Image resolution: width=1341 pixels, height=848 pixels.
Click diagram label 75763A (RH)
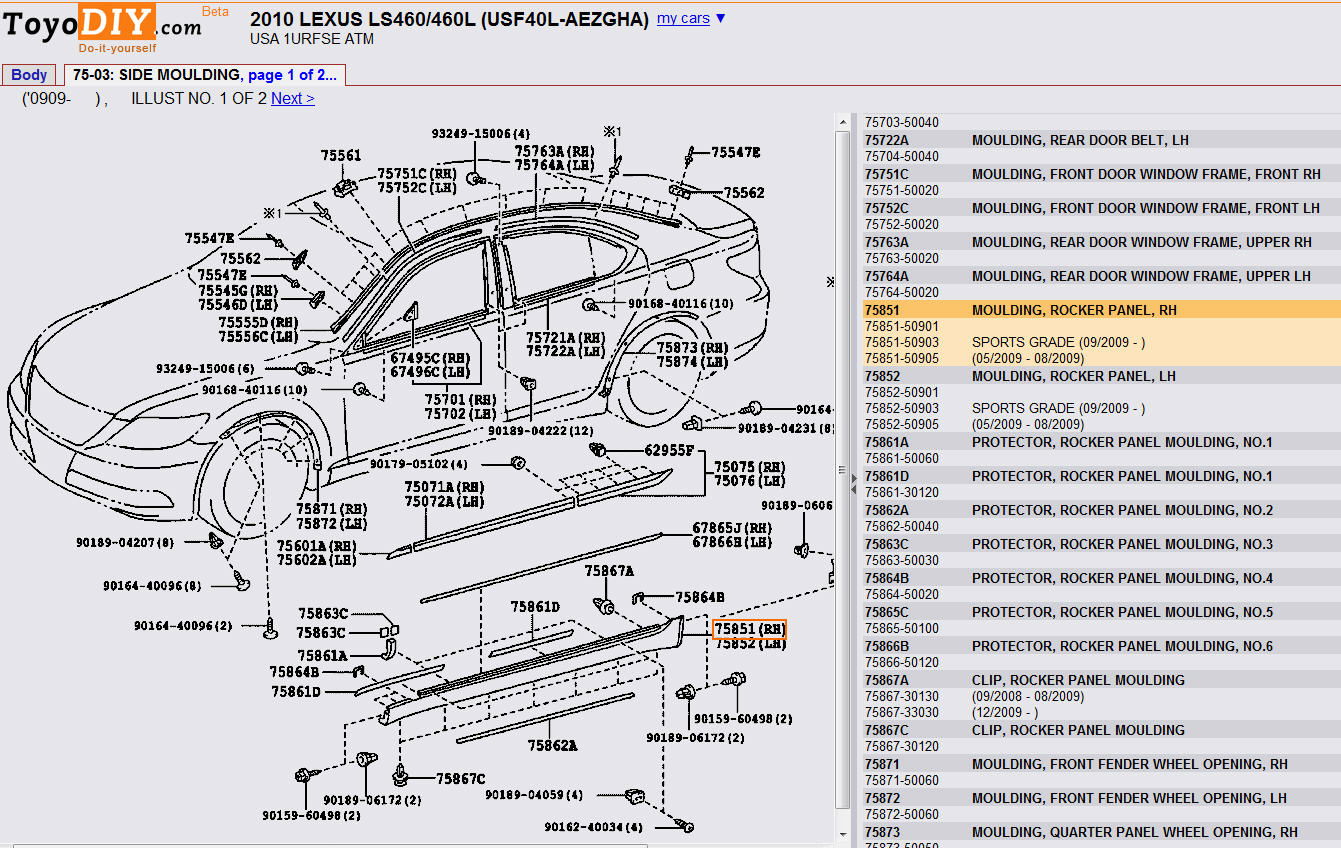555,151
